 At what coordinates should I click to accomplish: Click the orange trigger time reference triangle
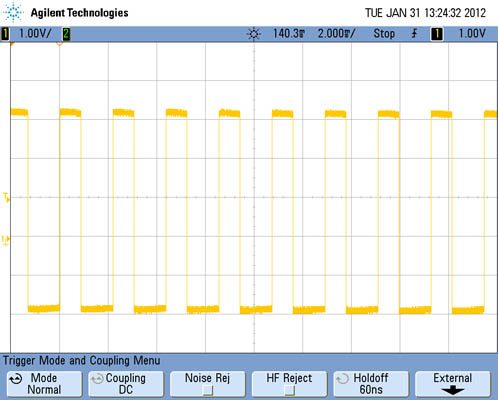60,44
